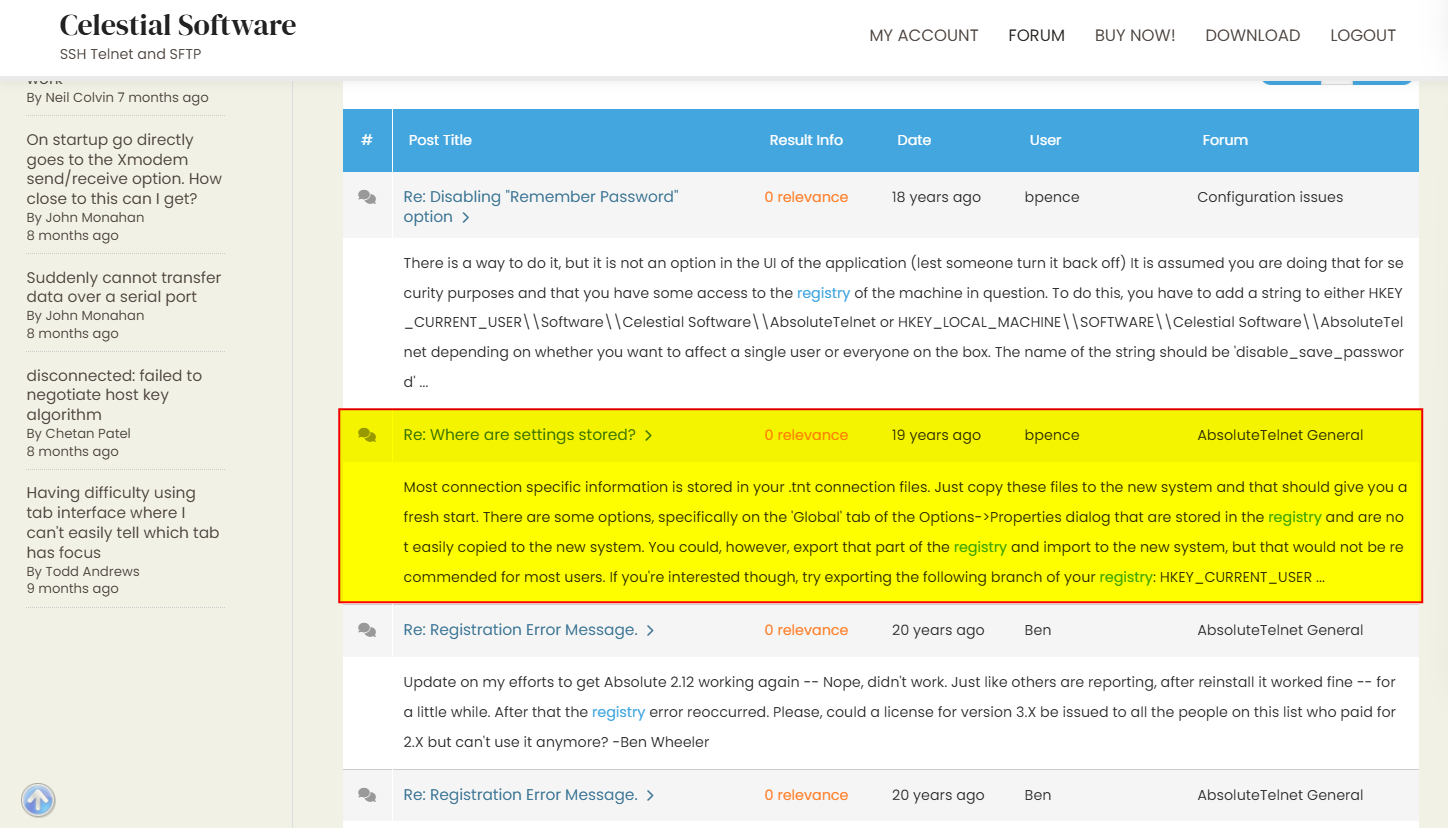The width and height of the screenshot is (1448, 828).
Task: Open the DOWNLOAD page from the navigation
Action: tap(1252, 35)
